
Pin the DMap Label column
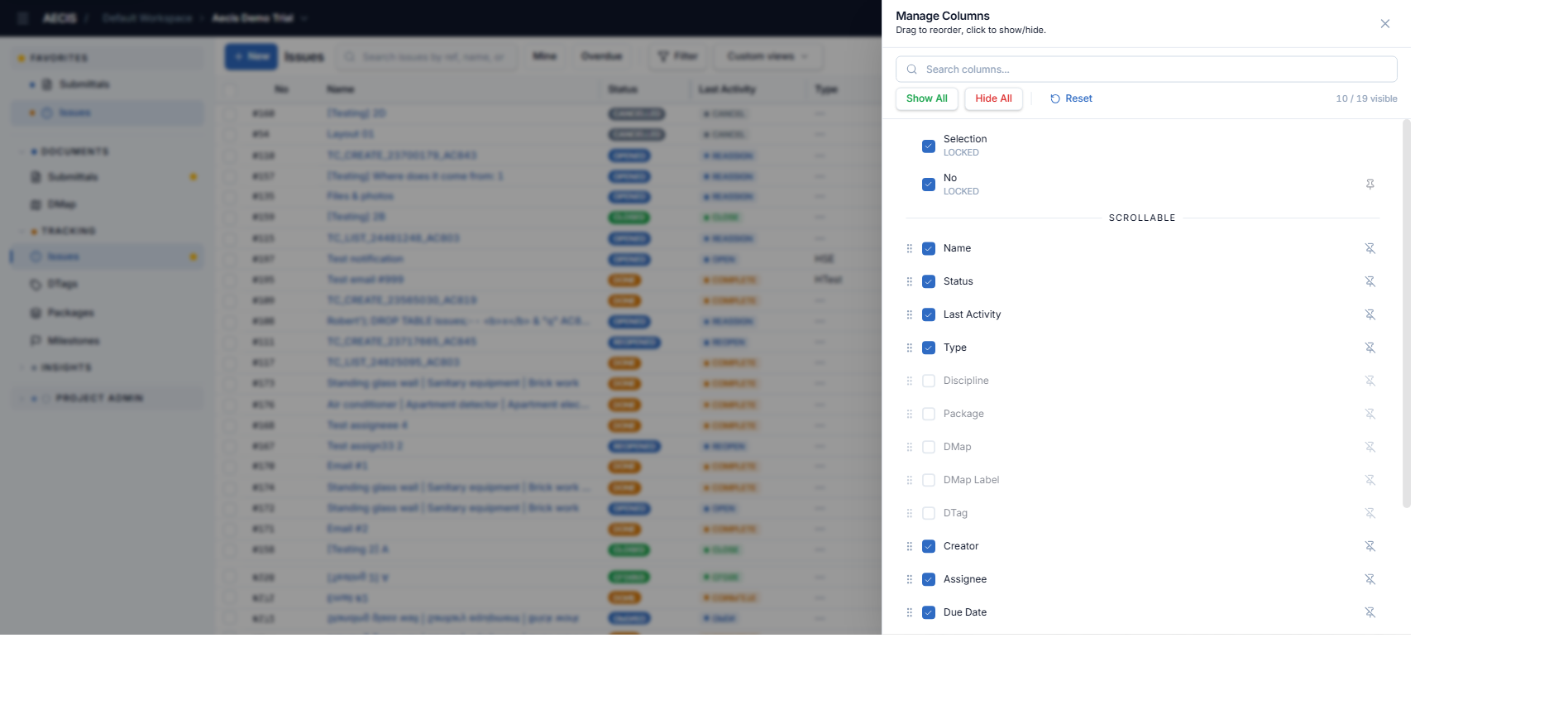(x=1370, y=480)
